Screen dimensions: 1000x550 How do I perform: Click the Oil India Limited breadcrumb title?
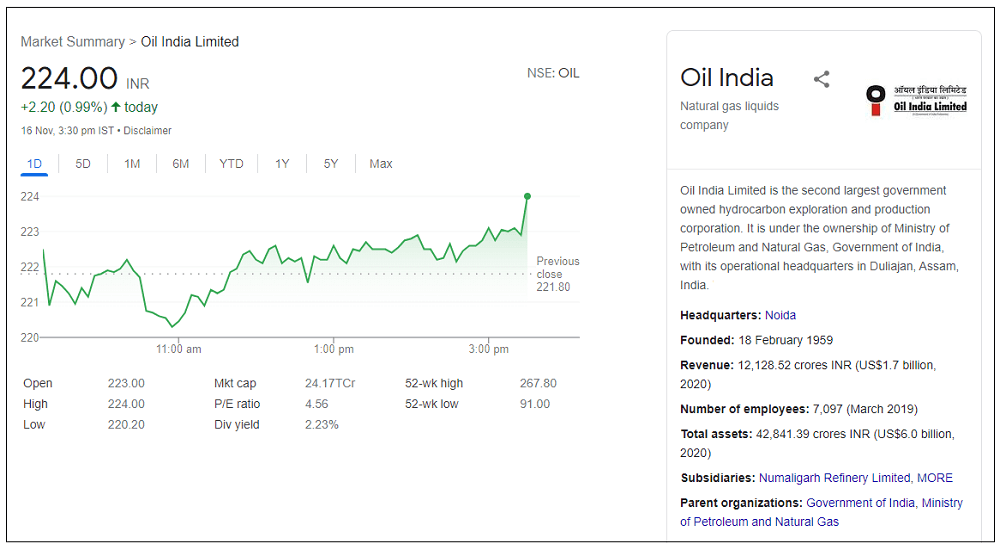(x=189, y=41)
